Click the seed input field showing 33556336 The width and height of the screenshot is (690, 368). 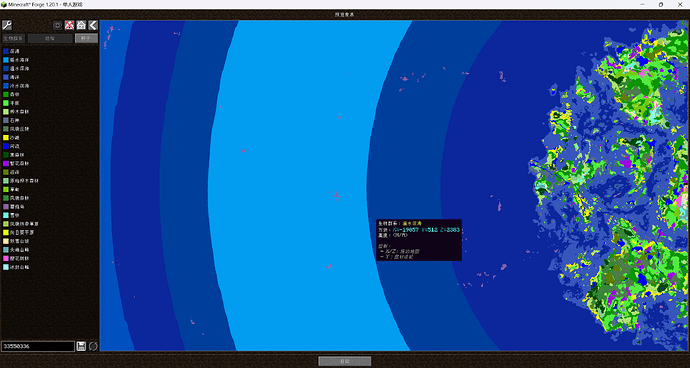tap(38, 346)
